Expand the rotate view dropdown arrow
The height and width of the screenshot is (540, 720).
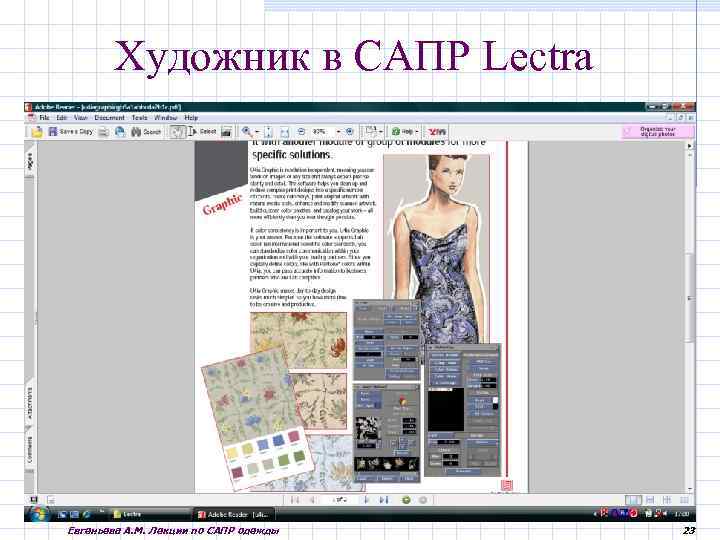point(381,132)
